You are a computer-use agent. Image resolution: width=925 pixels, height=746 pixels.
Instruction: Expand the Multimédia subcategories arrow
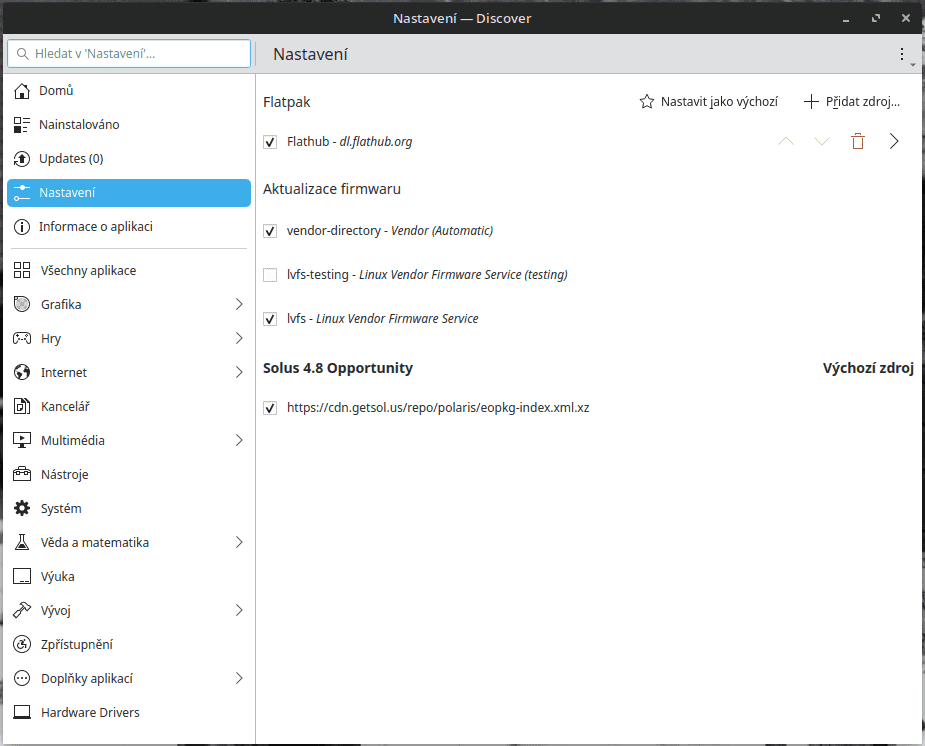pyautogui.click(x=239, y=440)
